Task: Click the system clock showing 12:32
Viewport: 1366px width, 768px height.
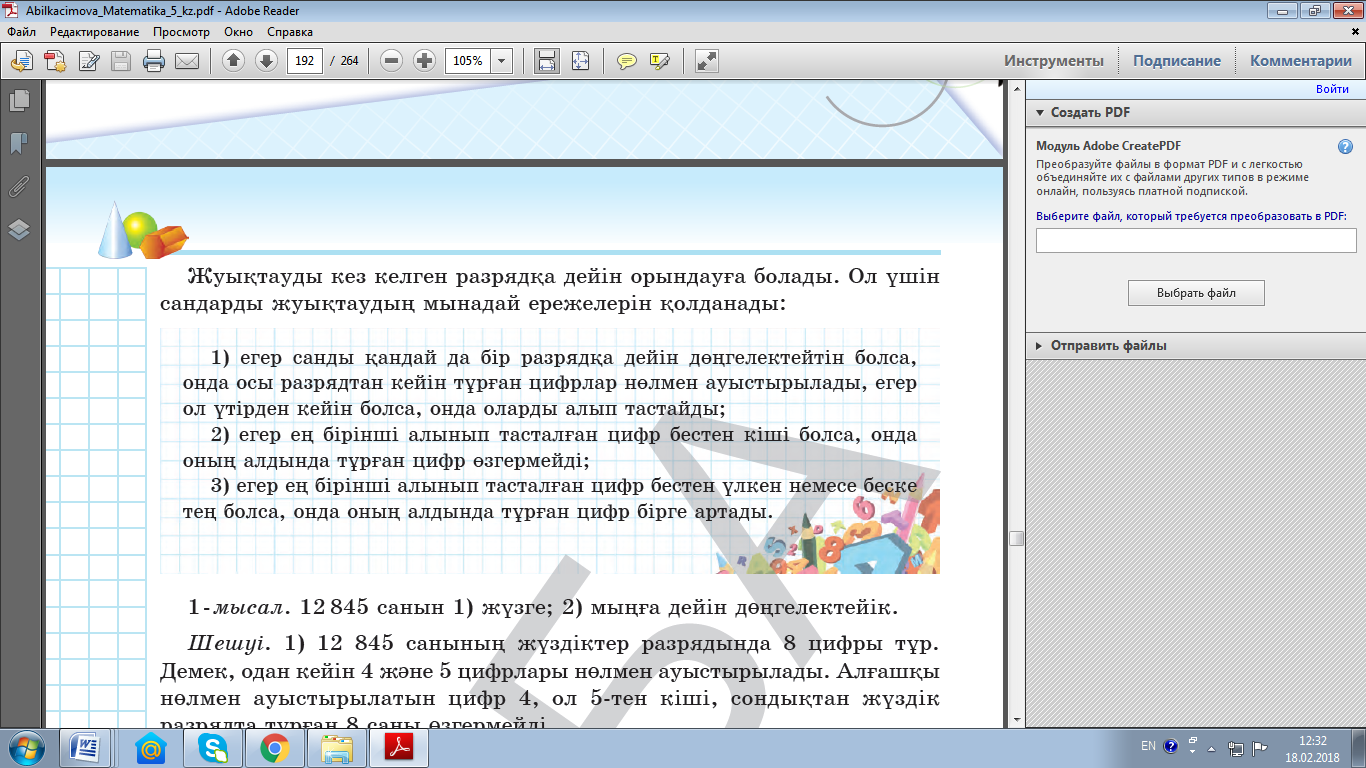Action: click(1312, 741)
